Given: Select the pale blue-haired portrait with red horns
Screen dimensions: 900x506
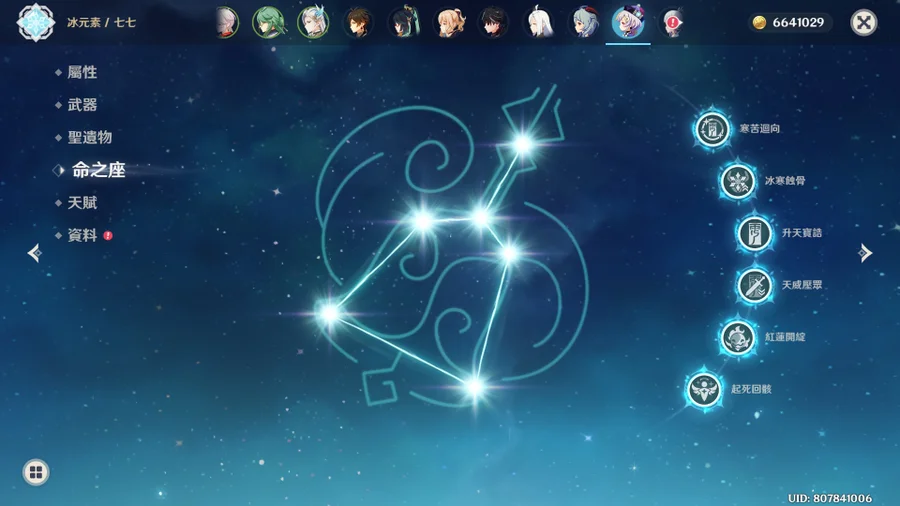Looking at the screenshot, I should tap(583, 22).
